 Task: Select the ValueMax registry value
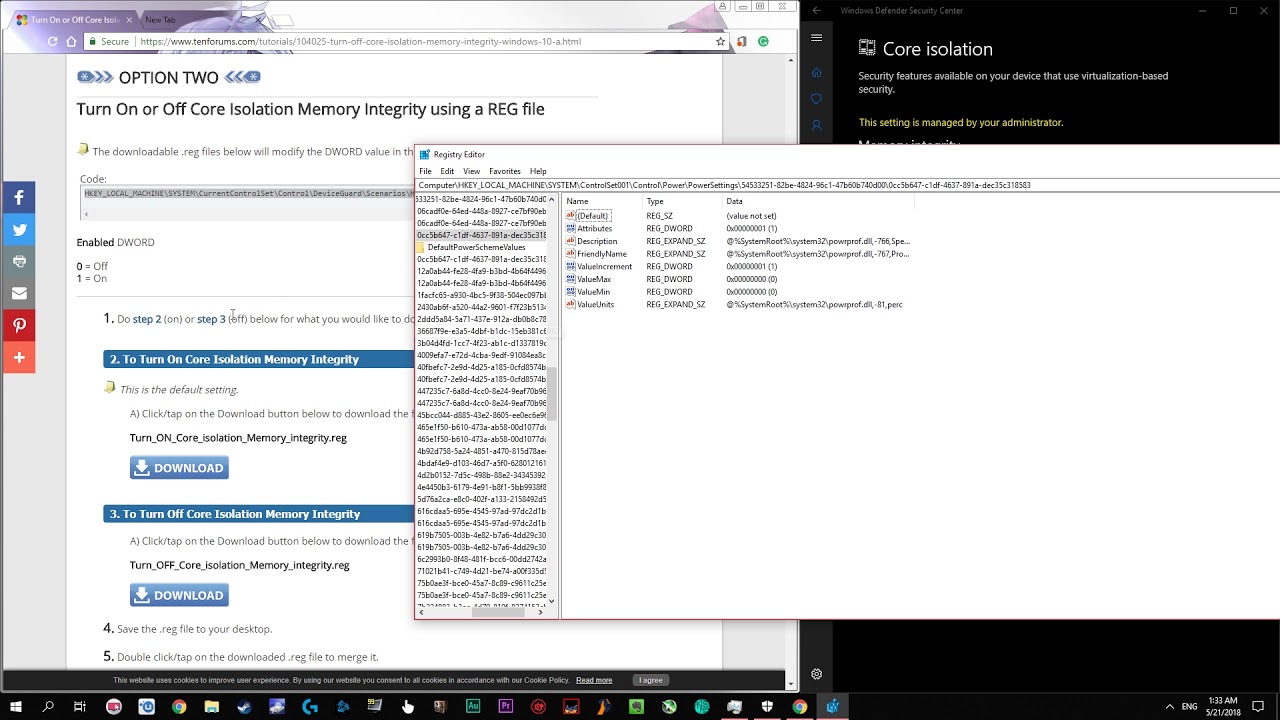coord(594,279)
